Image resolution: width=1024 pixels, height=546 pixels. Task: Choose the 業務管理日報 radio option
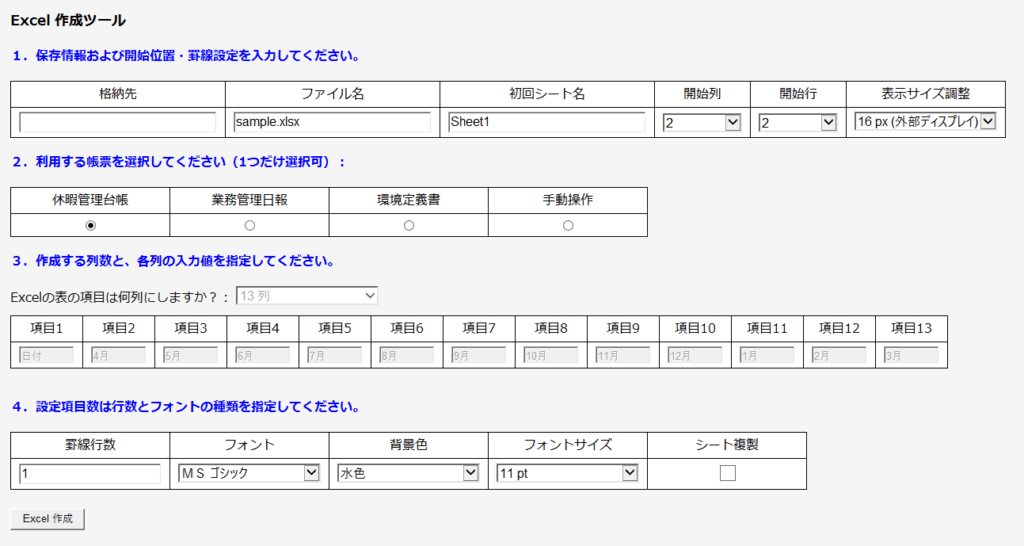click(249, 225)
